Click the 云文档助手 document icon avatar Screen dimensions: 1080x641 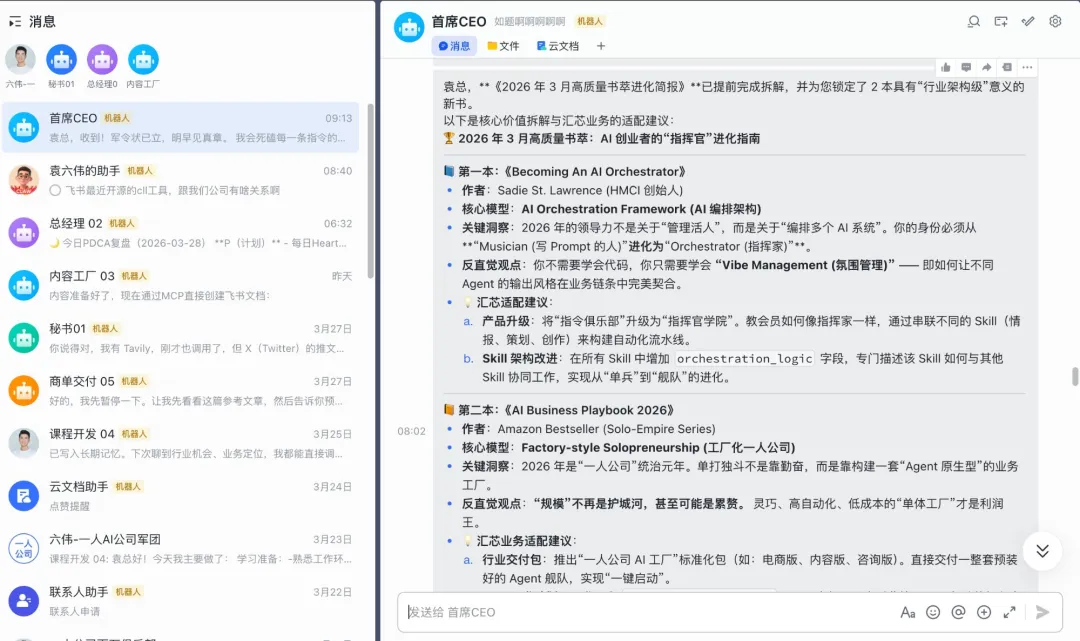click(x=23, y=496)
